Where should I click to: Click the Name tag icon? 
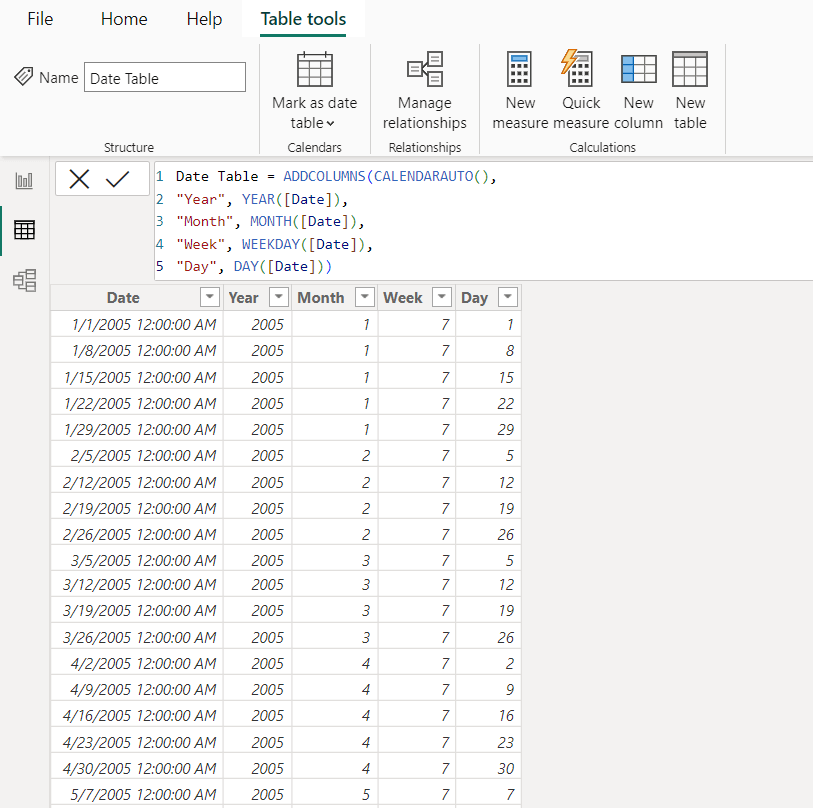click(x=23, y=77)
